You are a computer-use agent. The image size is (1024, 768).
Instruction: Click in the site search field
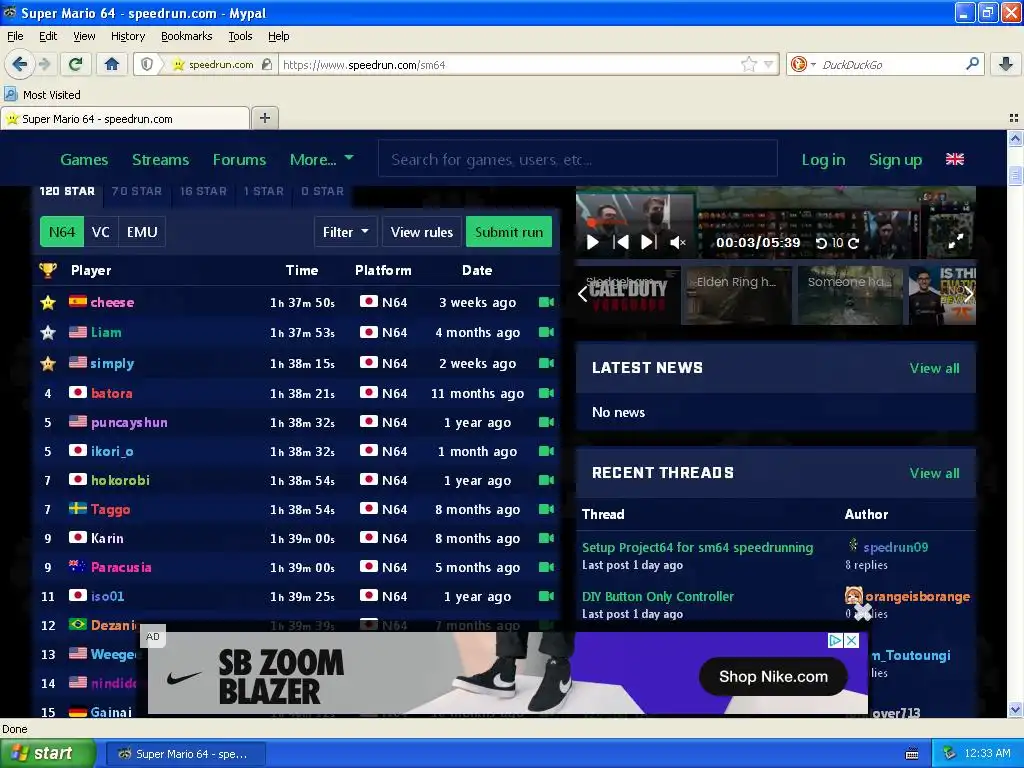(577, 159)
